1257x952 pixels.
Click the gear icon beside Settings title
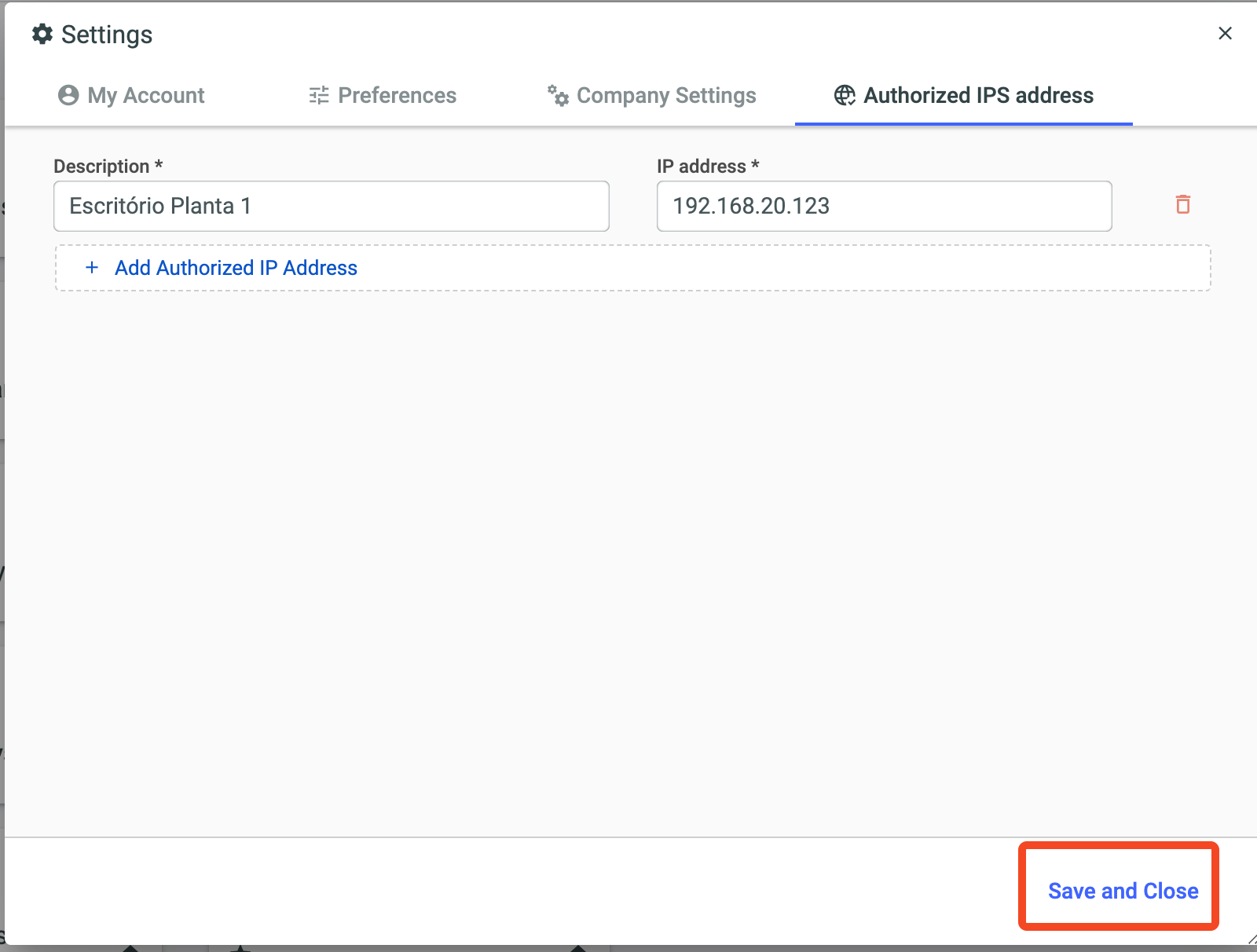click(x=42, y=34)
